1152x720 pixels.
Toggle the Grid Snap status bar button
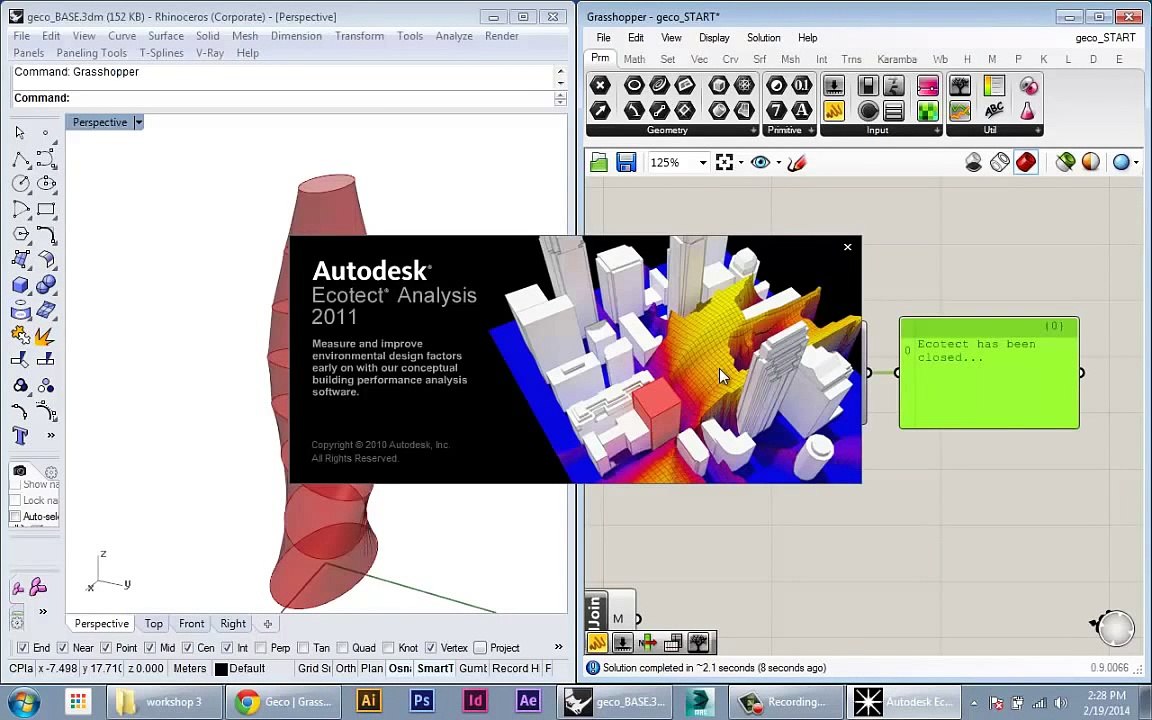[x=314, y=668]
